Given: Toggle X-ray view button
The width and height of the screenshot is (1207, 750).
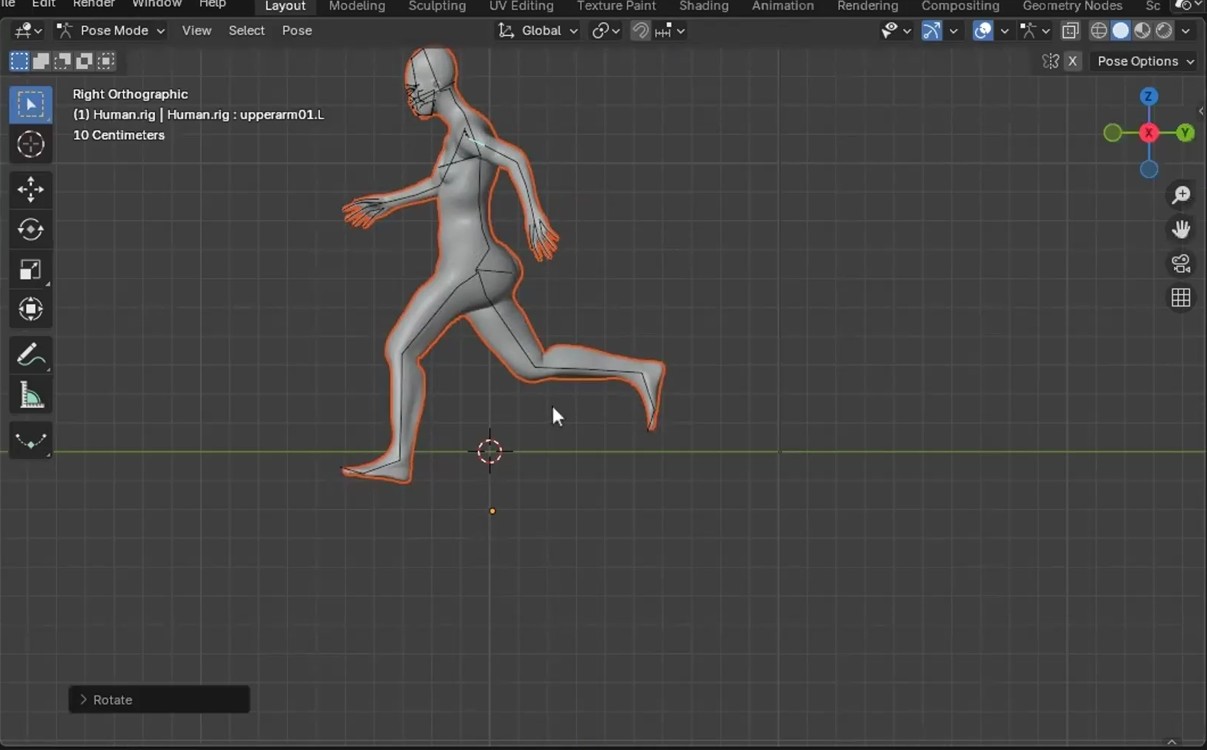Looking at the screenshot, I should point(1070,31).
